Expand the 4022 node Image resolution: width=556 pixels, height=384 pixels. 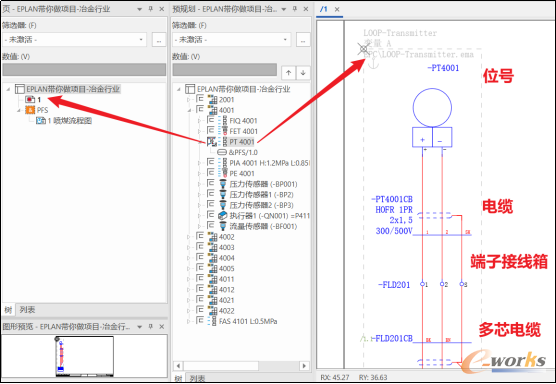pos(189,311)
